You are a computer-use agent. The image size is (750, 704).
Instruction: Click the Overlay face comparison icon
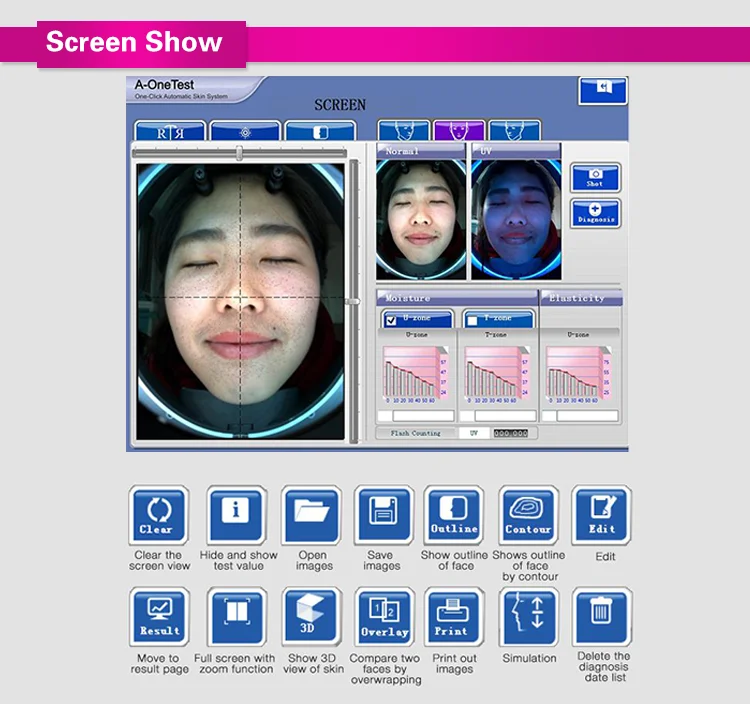click(384, 617)
